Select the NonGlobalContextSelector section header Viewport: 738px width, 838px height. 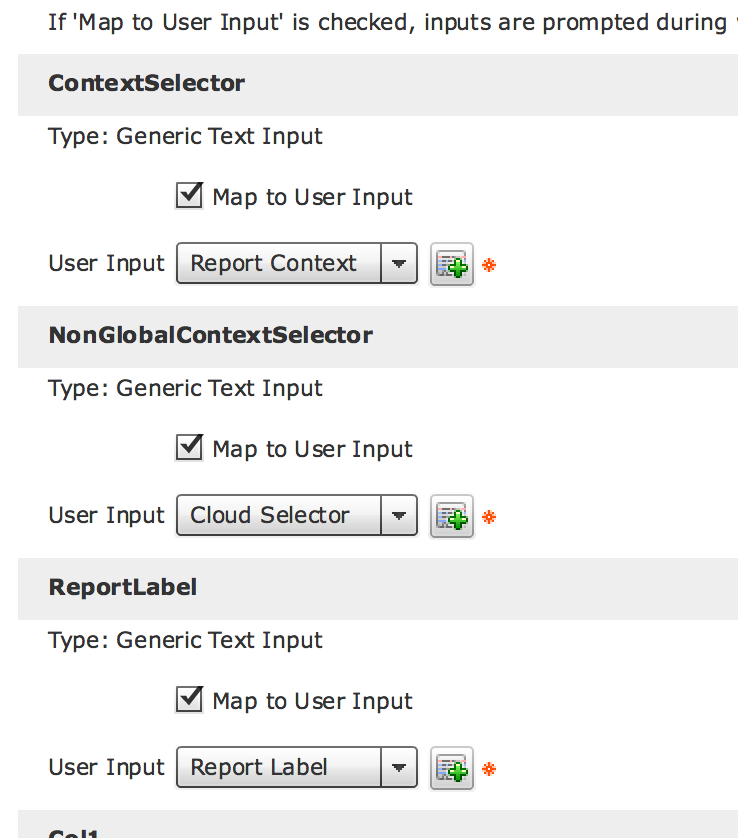378,337
